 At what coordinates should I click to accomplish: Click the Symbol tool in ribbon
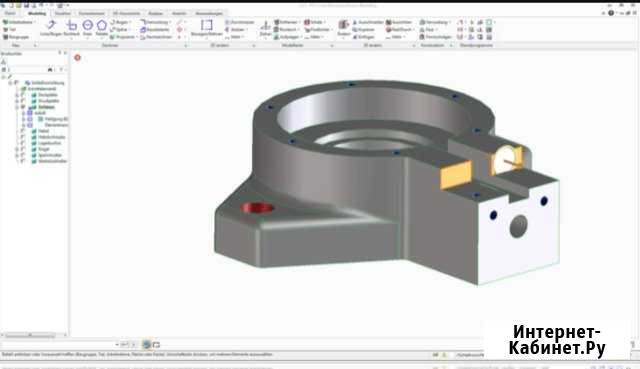(344, 29)
